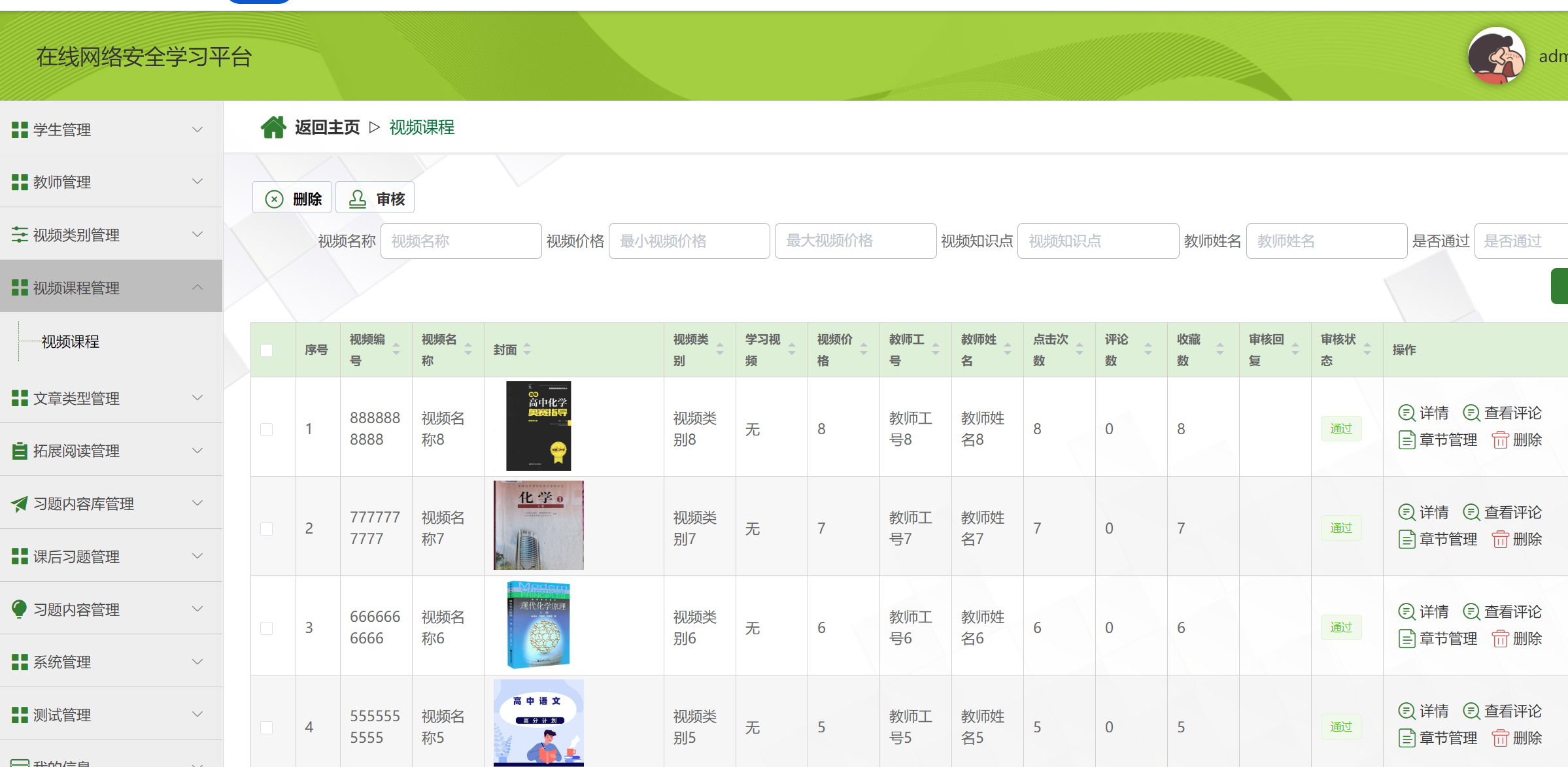Expand the 系统管理 menu chevron

197,662
